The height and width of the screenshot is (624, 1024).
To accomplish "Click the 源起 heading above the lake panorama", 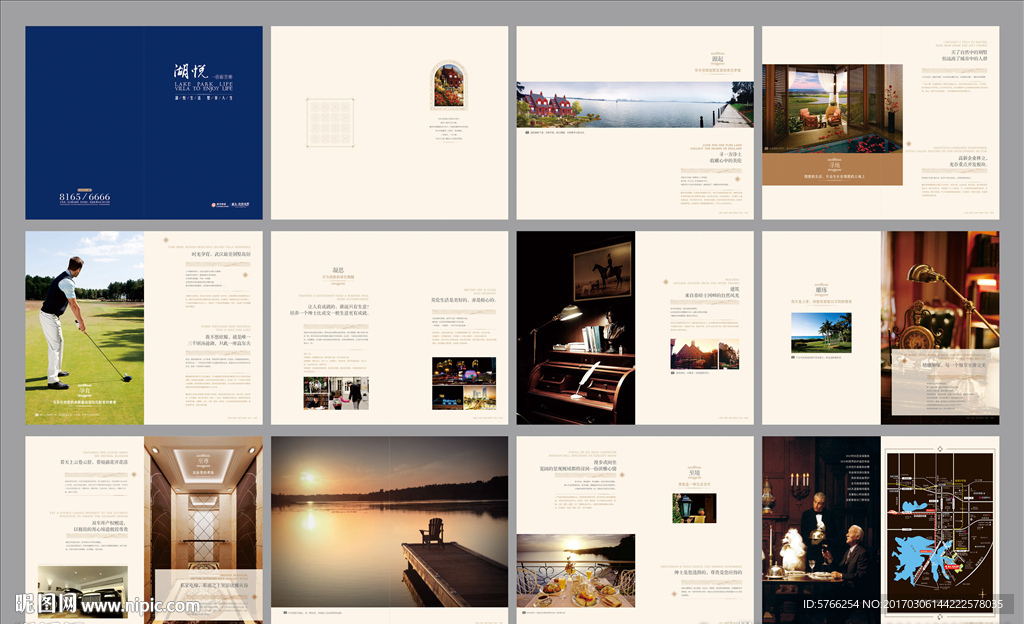I will (717, 59).
